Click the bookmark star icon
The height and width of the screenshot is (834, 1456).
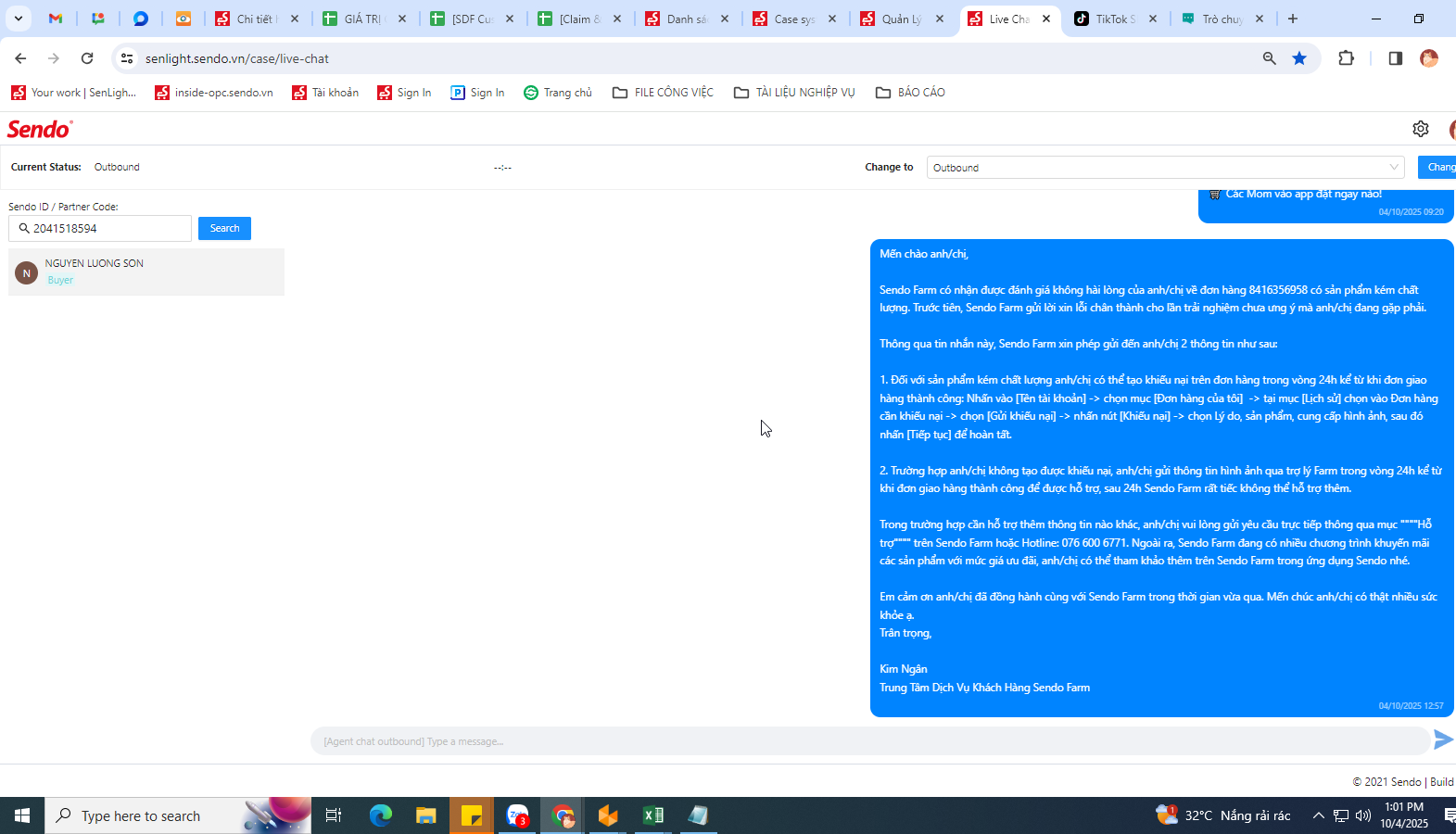[x=1299, y=58]
